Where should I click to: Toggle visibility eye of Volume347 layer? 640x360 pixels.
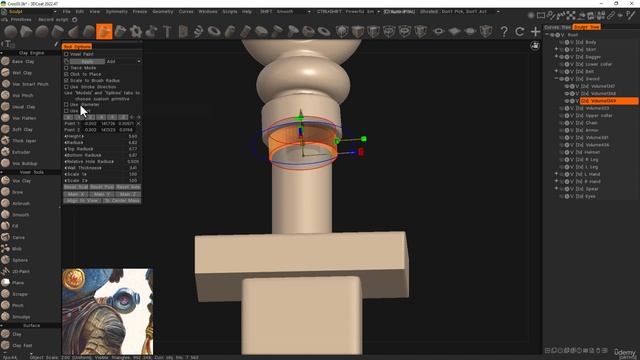tap(567, 86)
